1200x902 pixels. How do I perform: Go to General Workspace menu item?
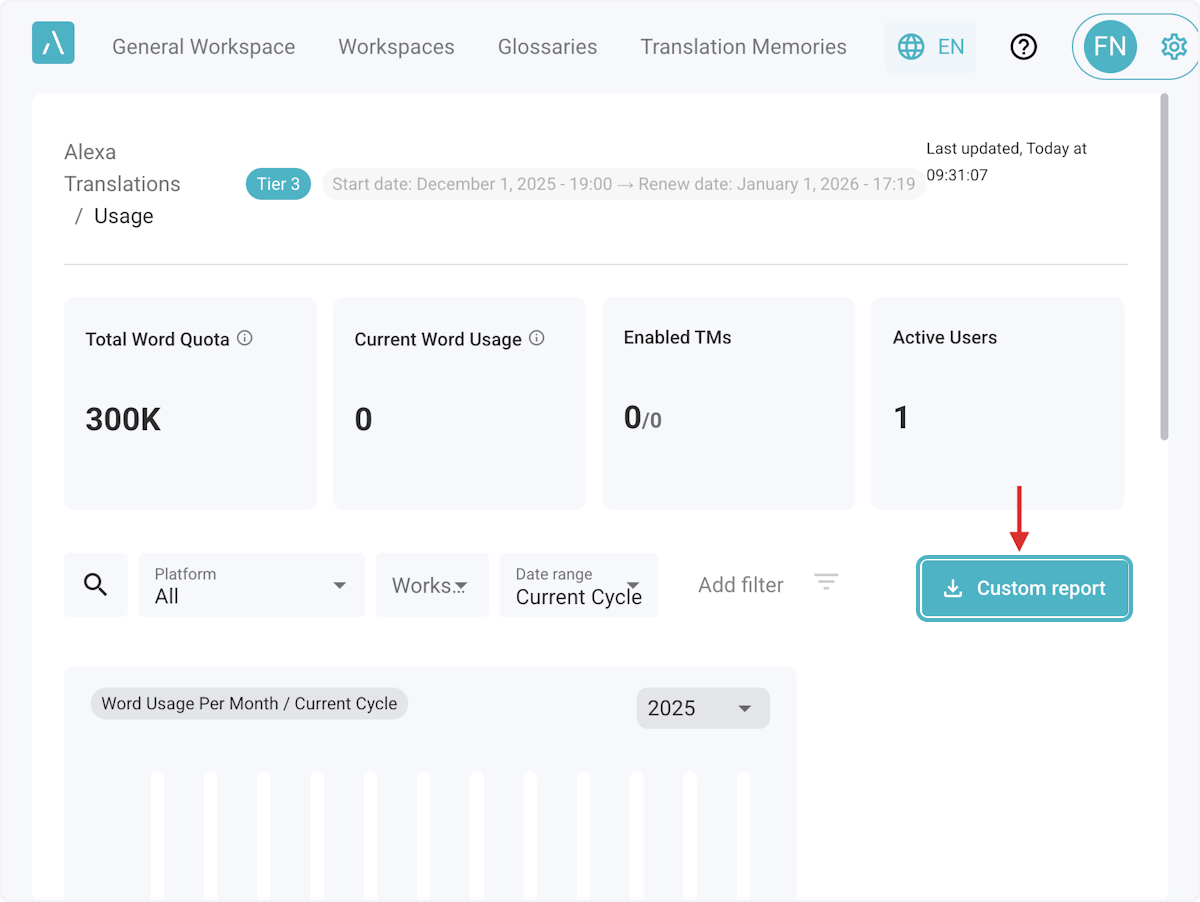click(203, 47)
